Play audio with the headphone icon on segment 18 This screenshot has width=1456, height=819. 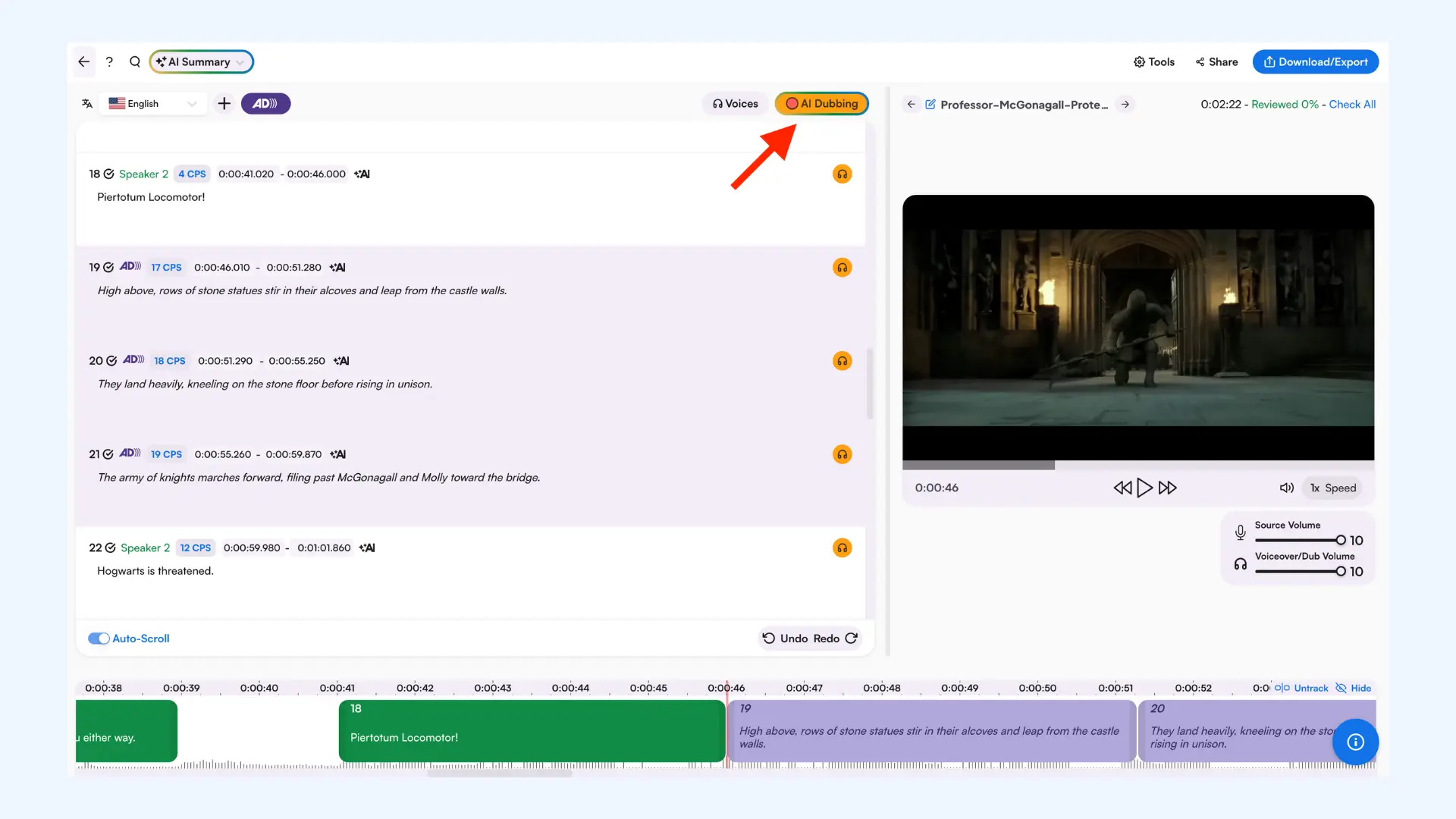[x=842, y=174]
